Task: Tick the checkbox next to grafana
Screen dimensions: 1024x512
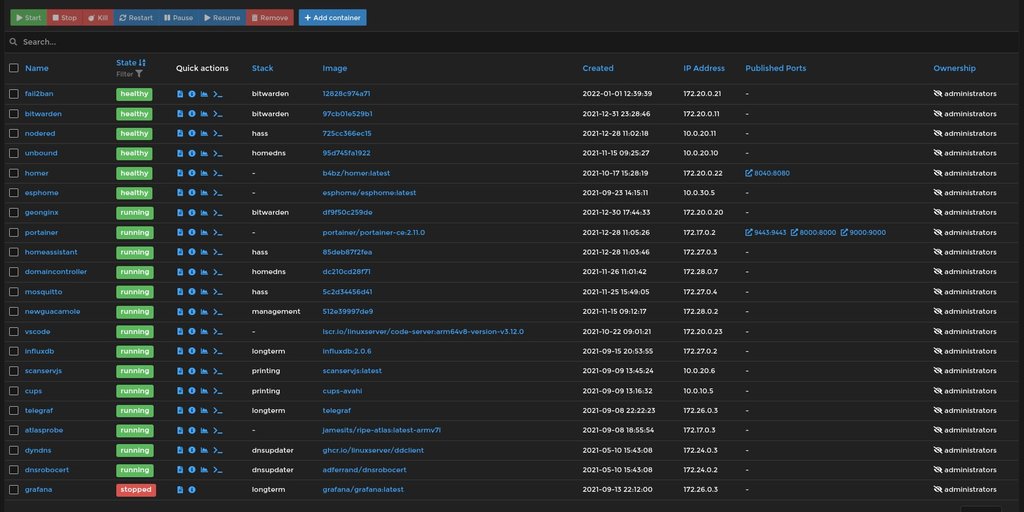Action: 13,490
